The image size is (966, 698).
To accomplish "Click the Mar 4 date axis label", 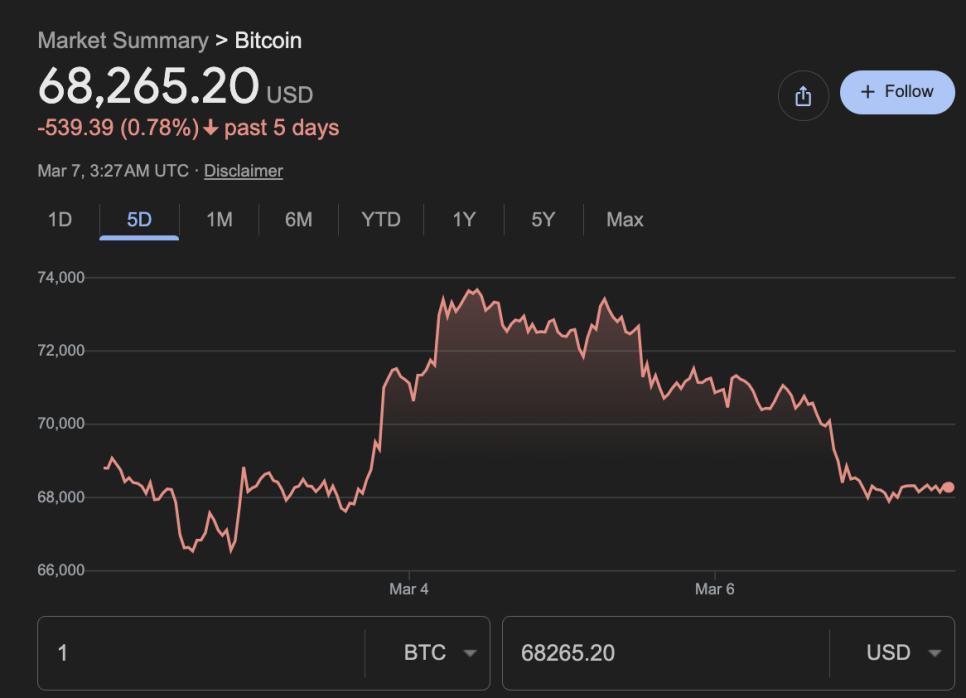I will click(x=409, y=590).
